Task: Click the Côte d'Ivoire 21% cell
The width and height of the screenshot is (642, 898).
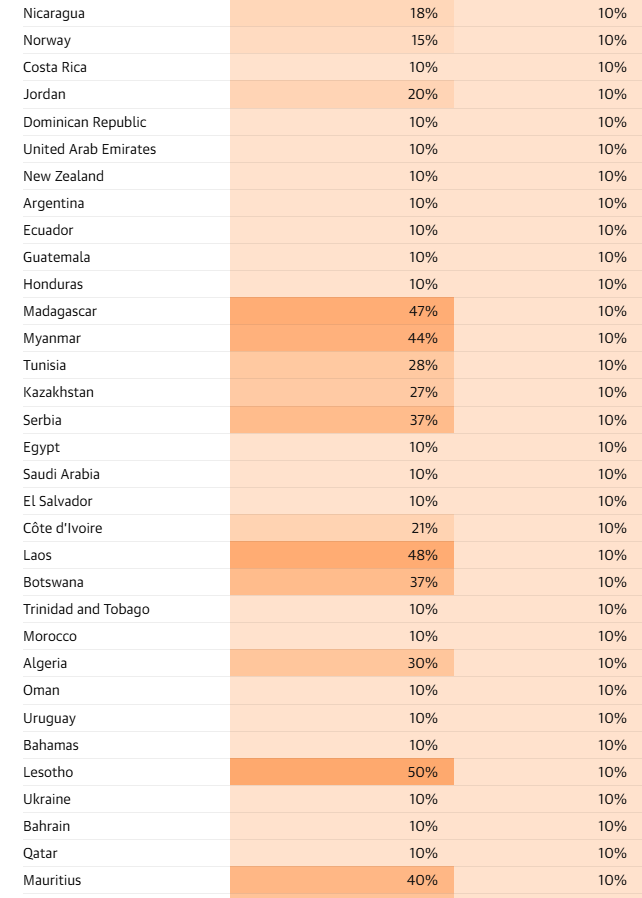Action: (x=342, y=528)
